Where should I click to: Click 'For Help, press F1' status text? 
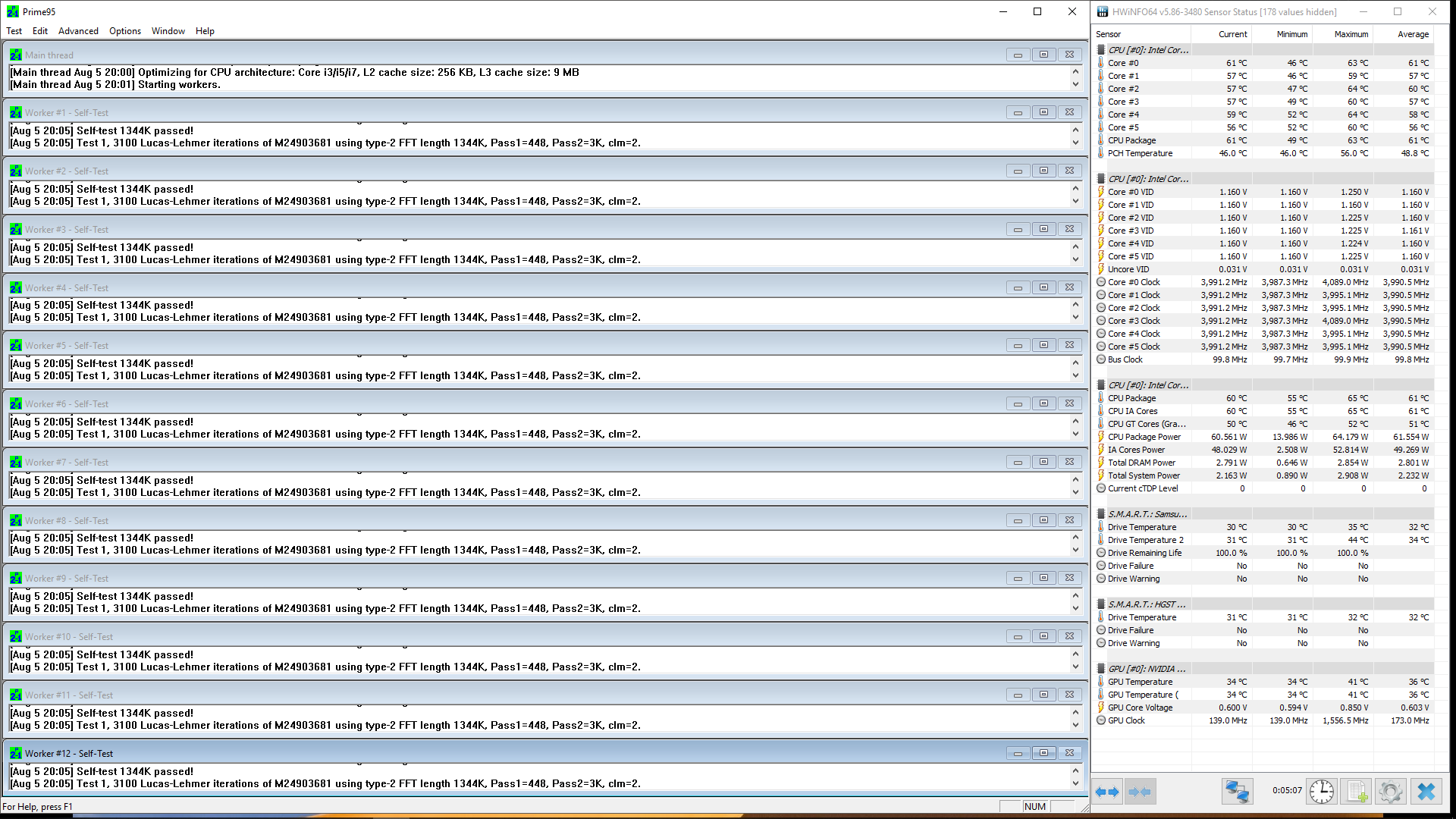tap(38, 807)
